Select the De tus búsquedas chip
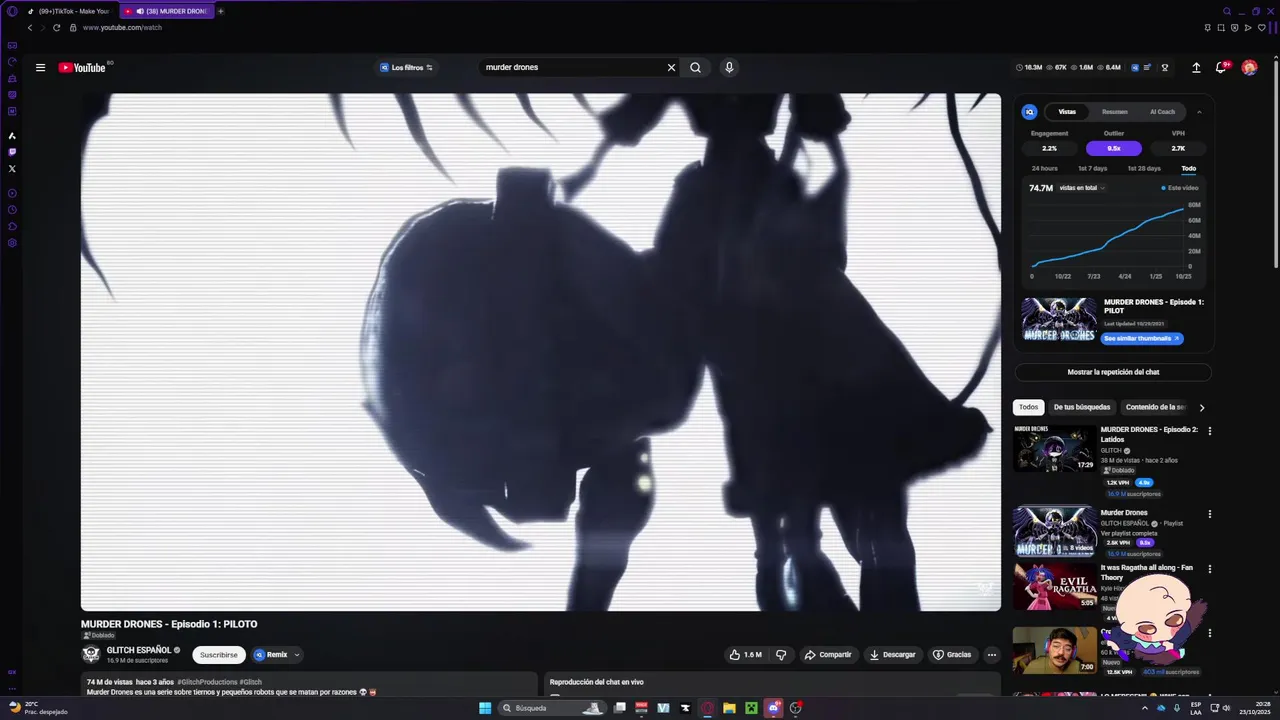1280x720 pixels. pos(1082,407)
